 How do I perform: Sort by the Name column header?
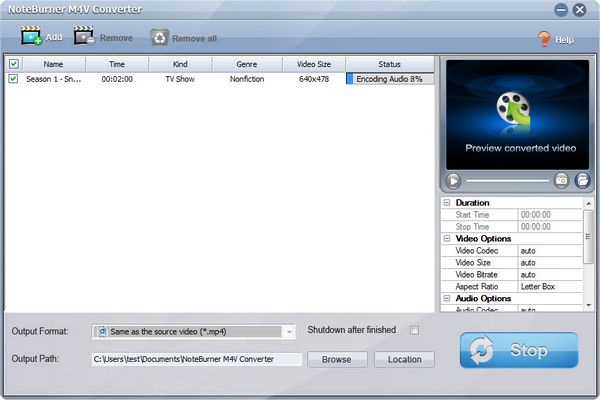click(54, 64)
